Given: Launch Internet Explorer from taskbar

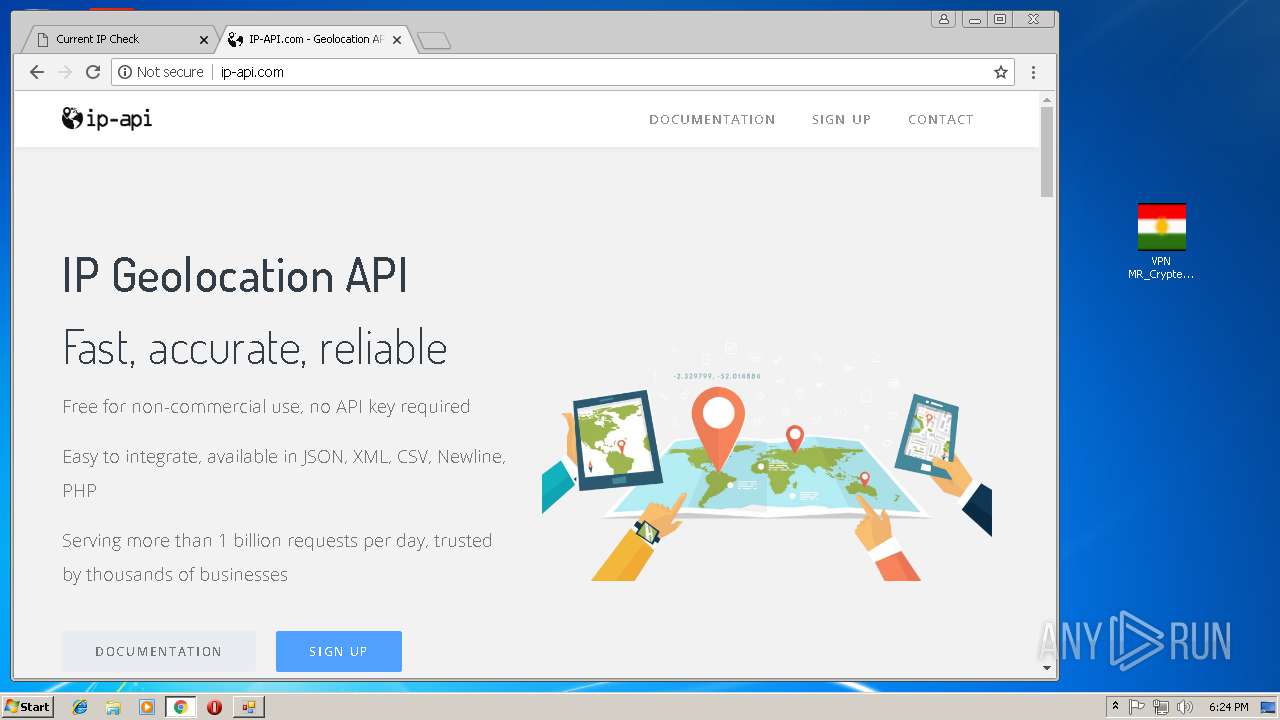Looking at the screenshot, I should tap(80, 707).
